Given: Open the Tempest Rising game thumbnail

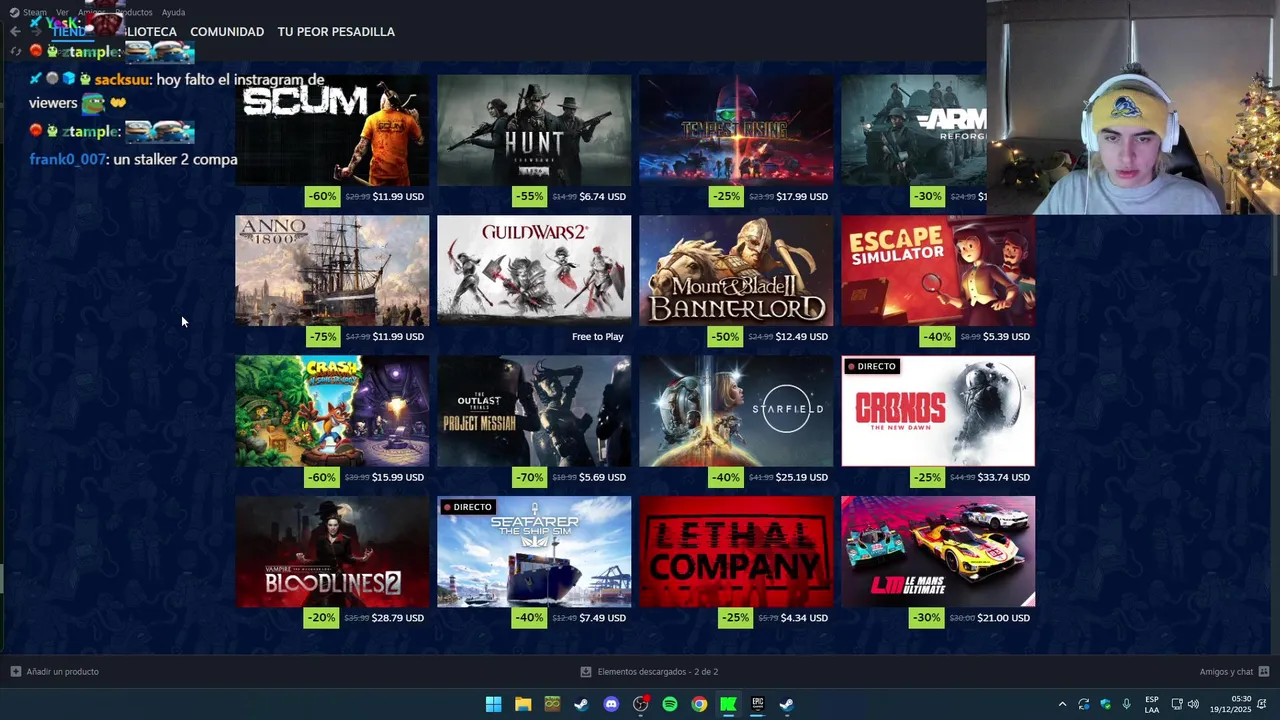Looking at the screenshot, I should coord(736,130).
